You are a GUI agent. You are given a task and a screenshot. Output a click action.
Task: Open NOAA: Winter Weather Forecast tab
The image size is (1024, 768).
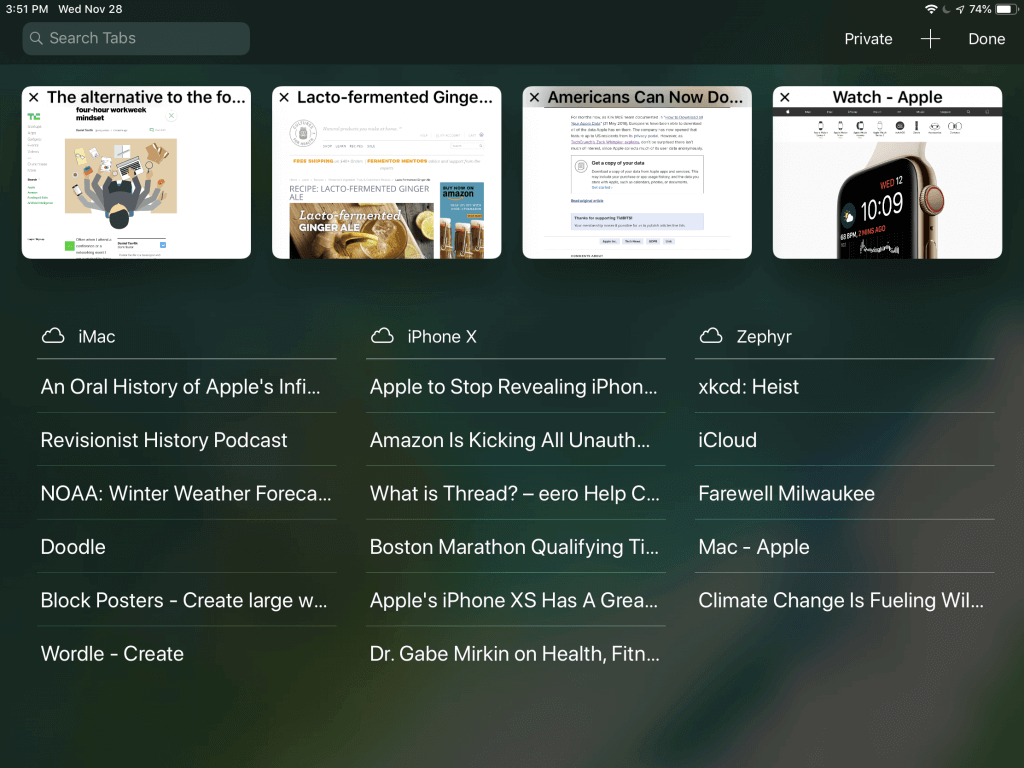(187, 494)
